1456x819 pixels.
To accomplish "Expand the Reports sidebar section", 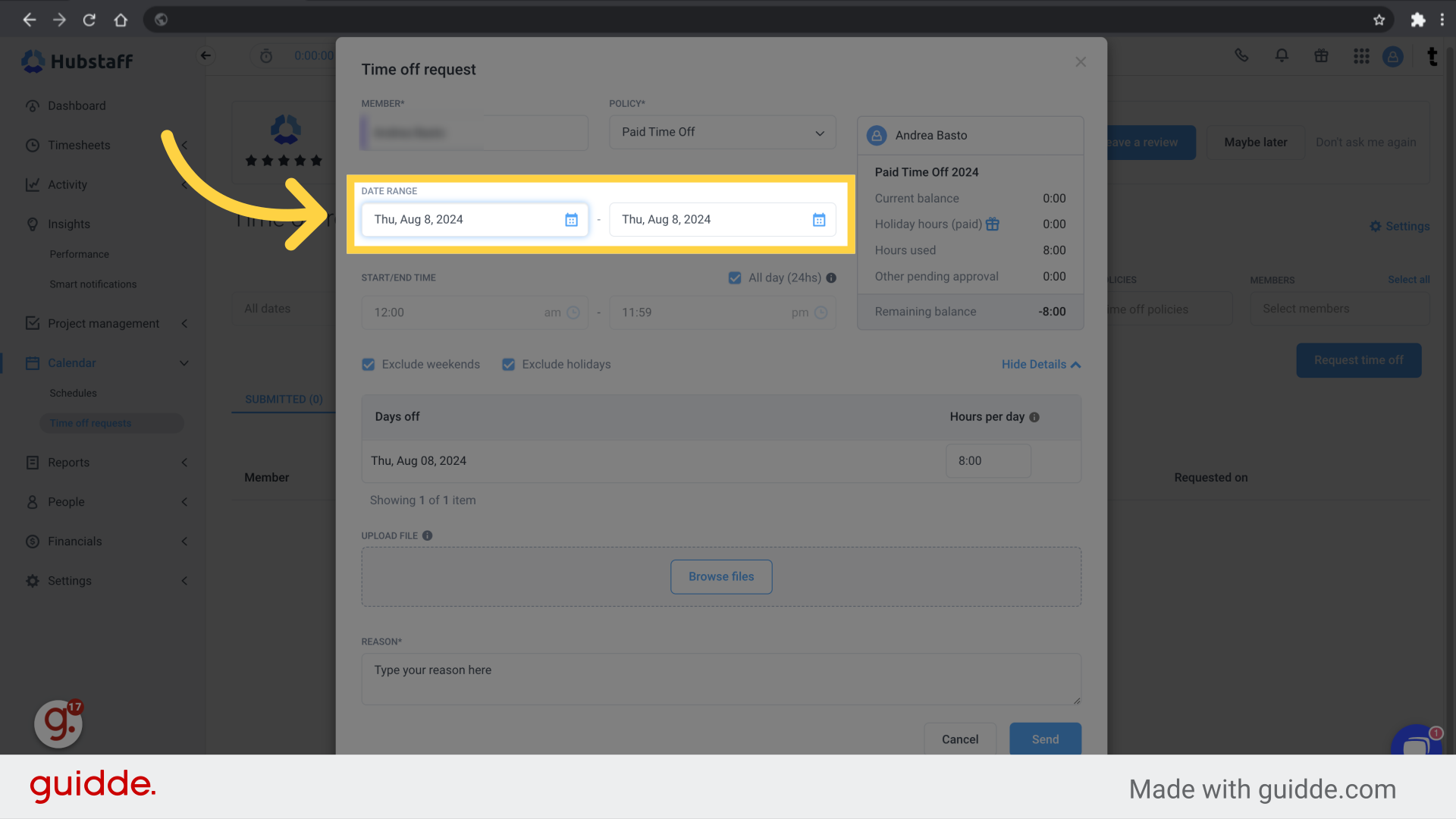I will click(184, 463).
